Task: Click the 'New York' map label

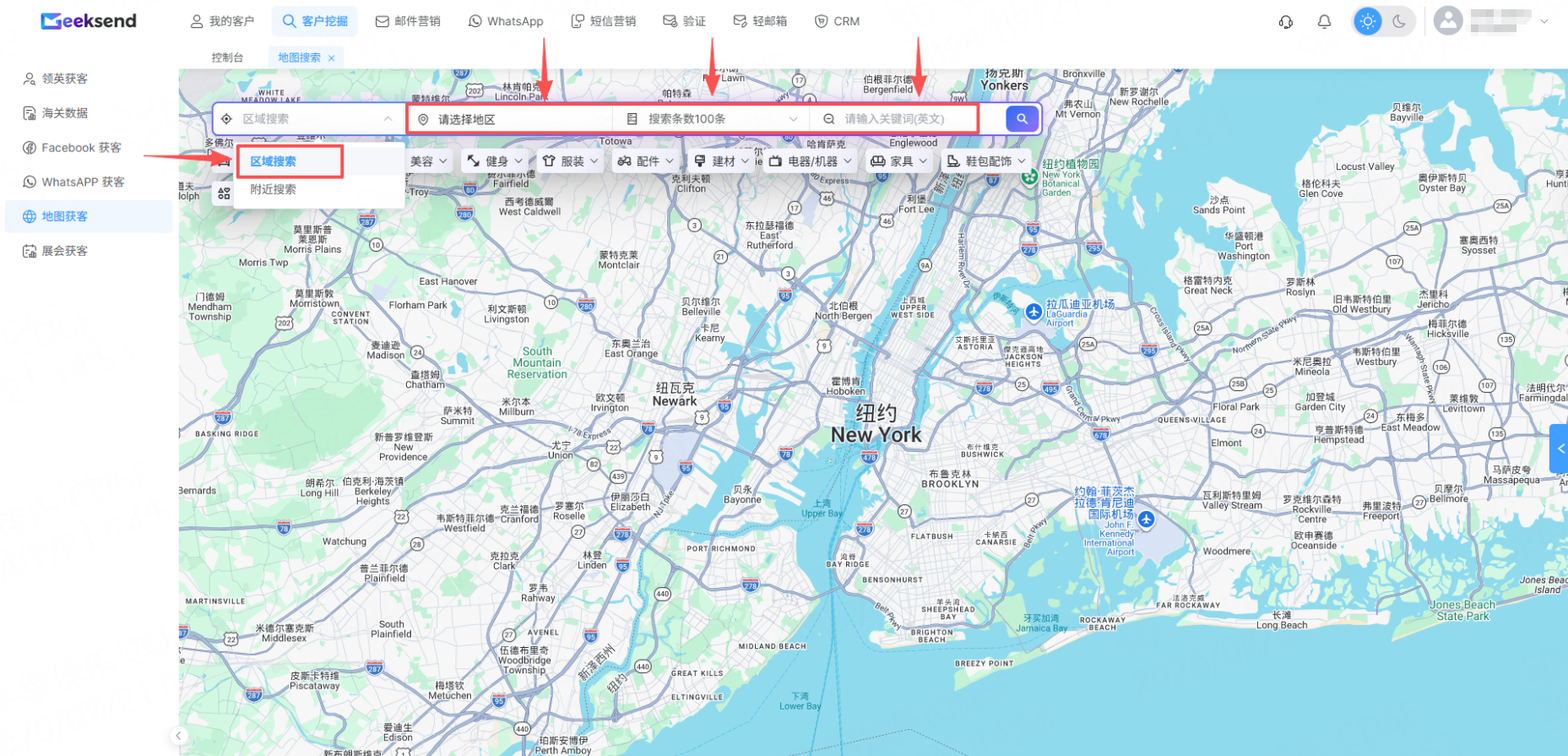Action: pos(876,435)
